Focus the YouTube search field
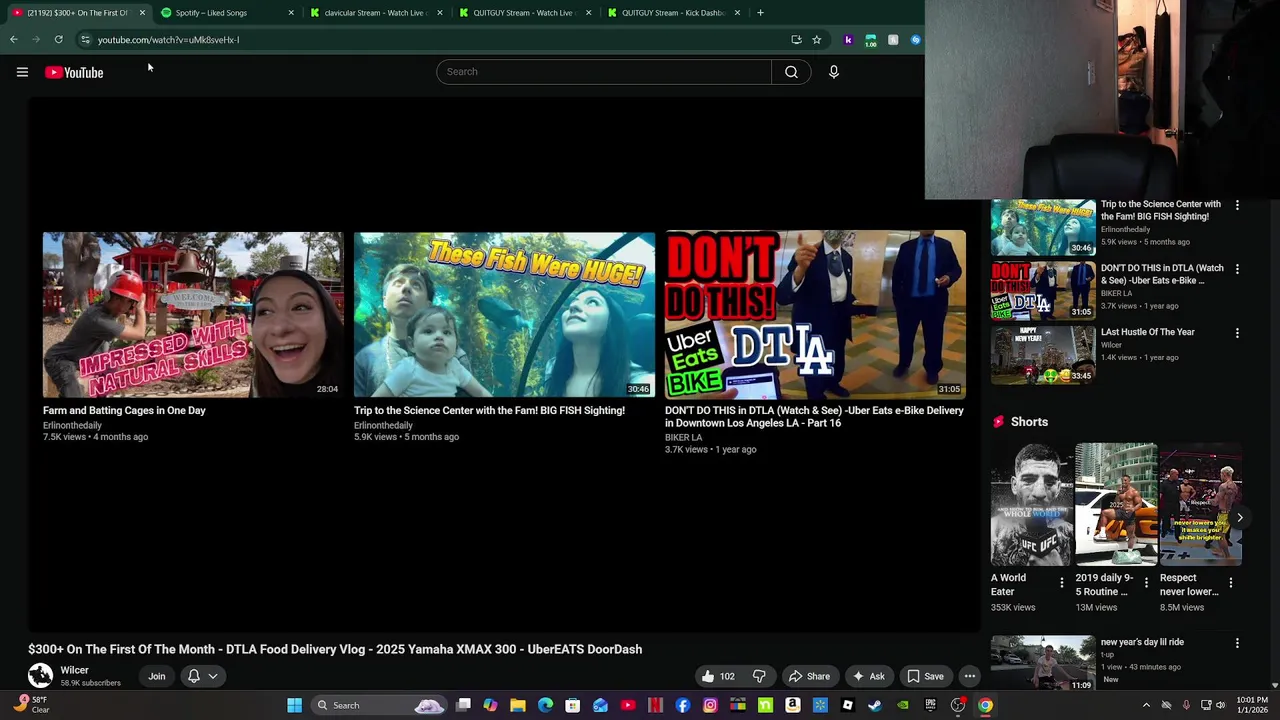The width and height of the screenshot is (1280, 720). pos(604,72)
